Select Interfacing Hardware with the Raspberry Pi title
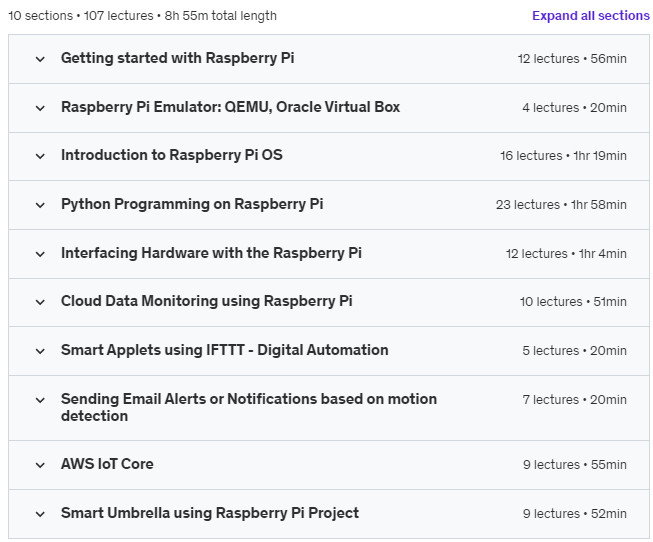The height and width of the screenshot is (542, 653). (x=211, y=253)
